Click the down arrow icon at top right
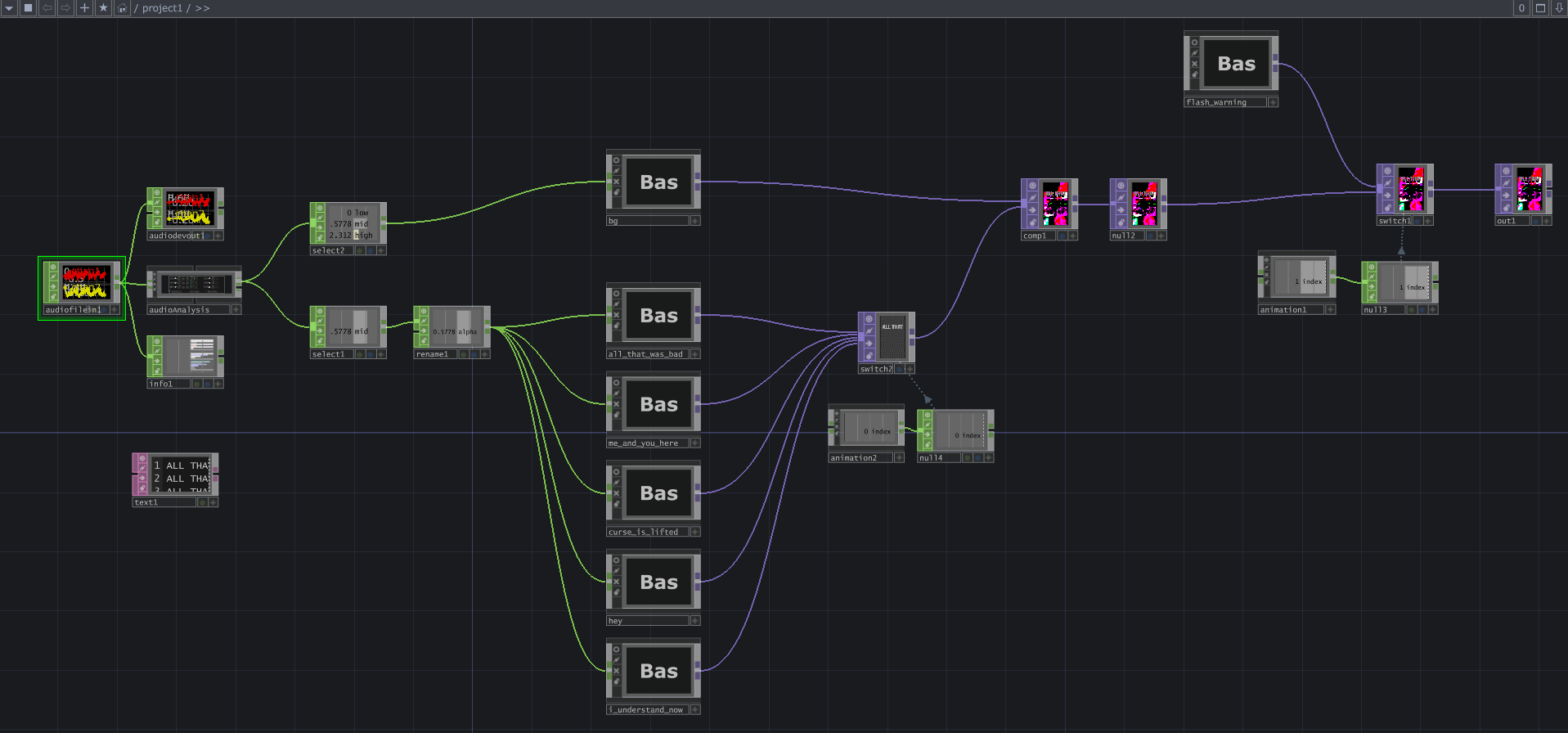Screen dimensions: 1568x733 tap(1558, 8)
